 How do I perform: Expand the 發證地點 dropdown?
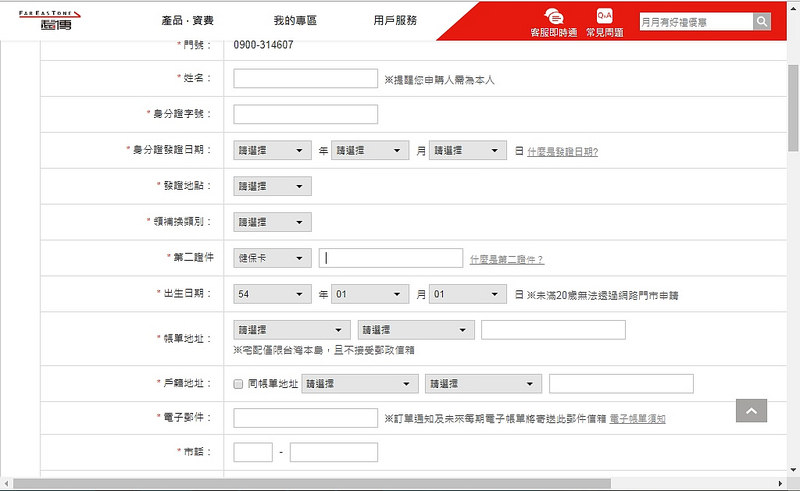point(272,186)
